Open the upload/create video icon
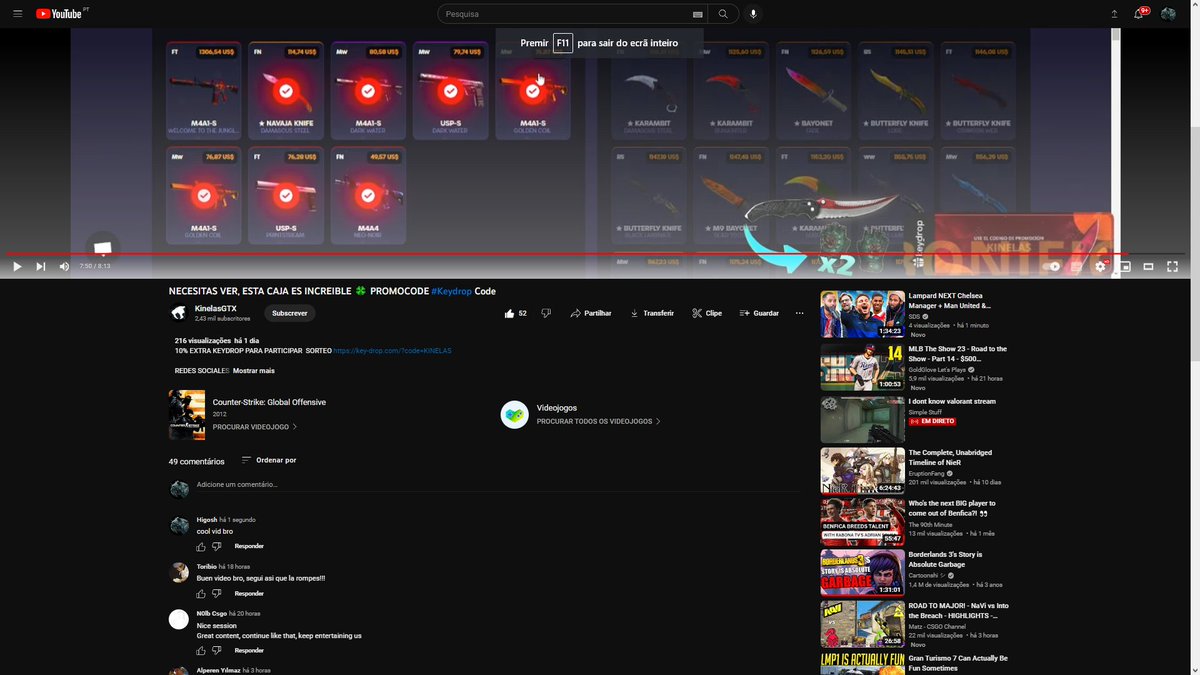Screen dimensions: 1200x675 tap(1115, 14)
